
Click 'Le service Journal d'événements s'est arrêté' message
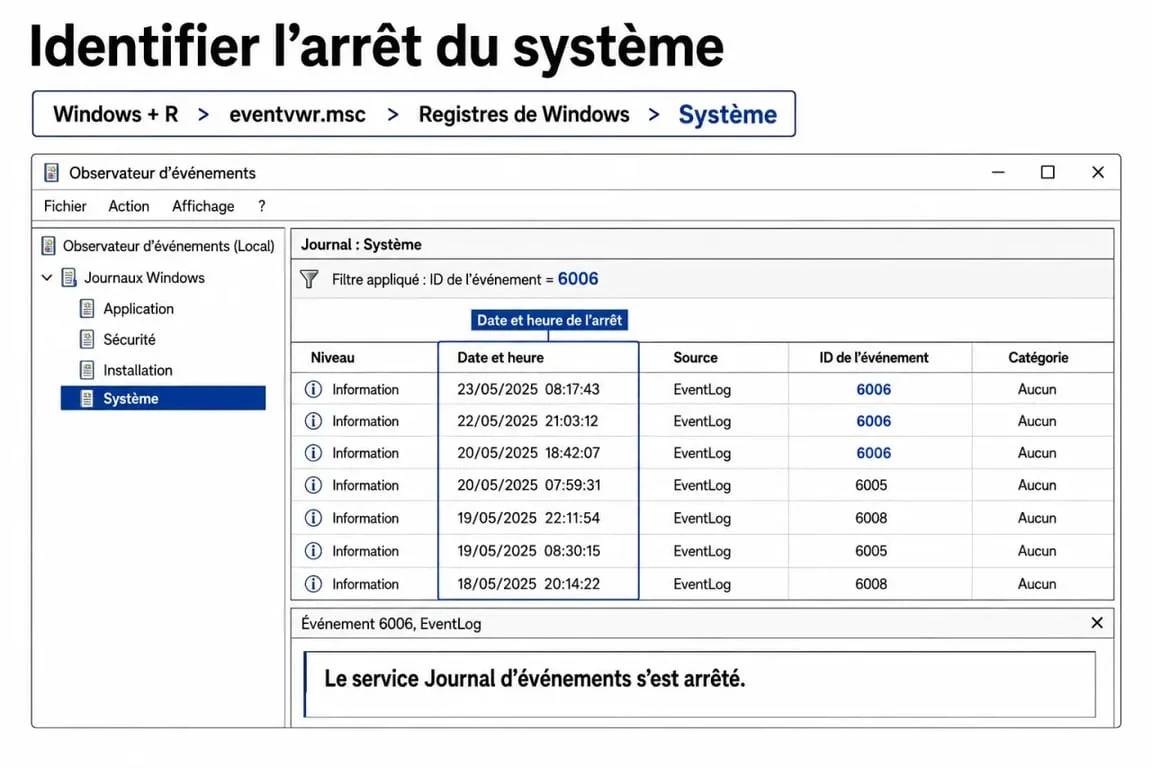[x=535, y=678]
